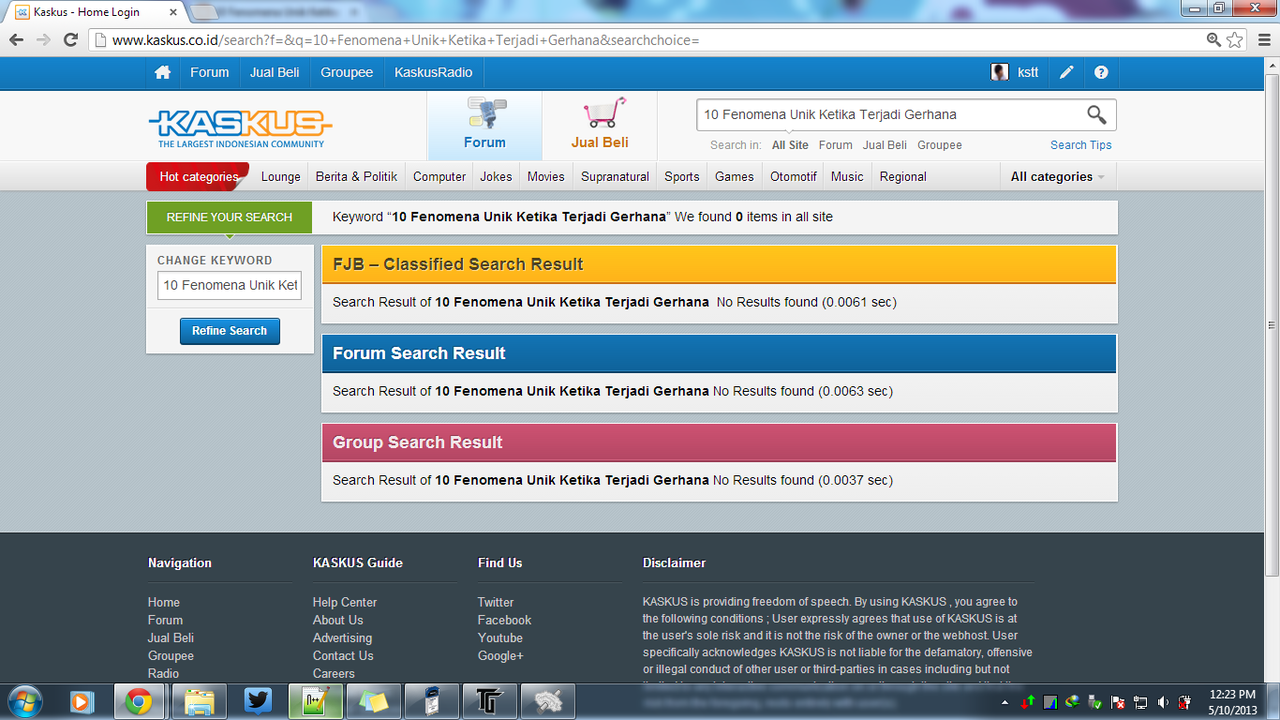Open the Lounge category
1280x720 pixels.
point(281,177)
